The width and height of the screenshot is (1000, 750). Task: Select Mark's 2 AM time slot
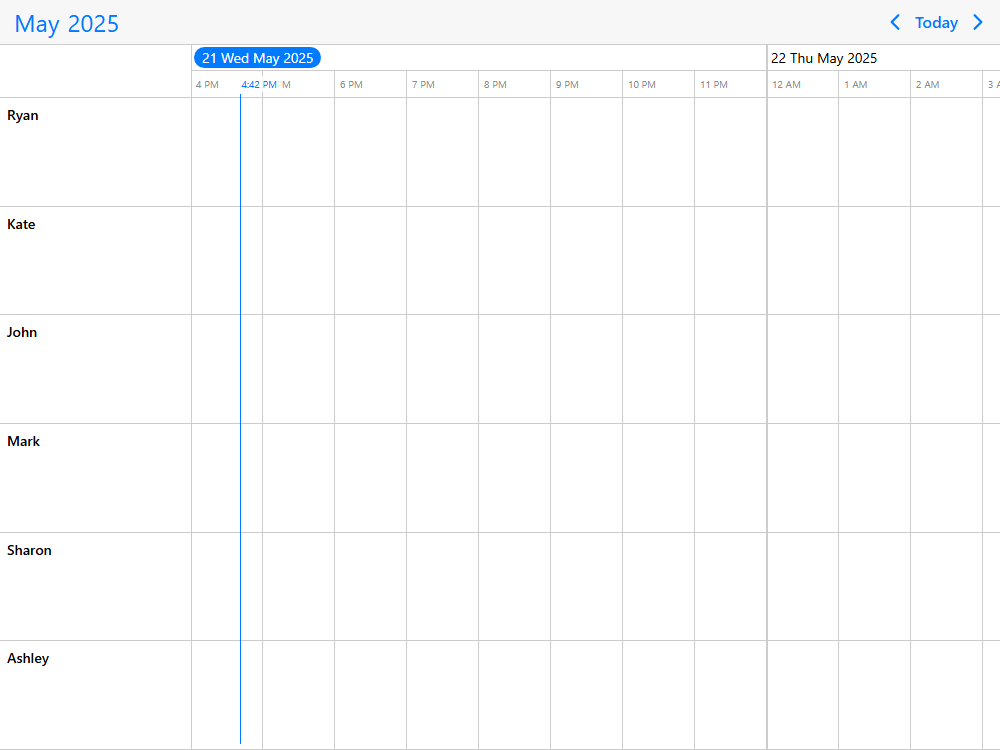click(947, 478)
